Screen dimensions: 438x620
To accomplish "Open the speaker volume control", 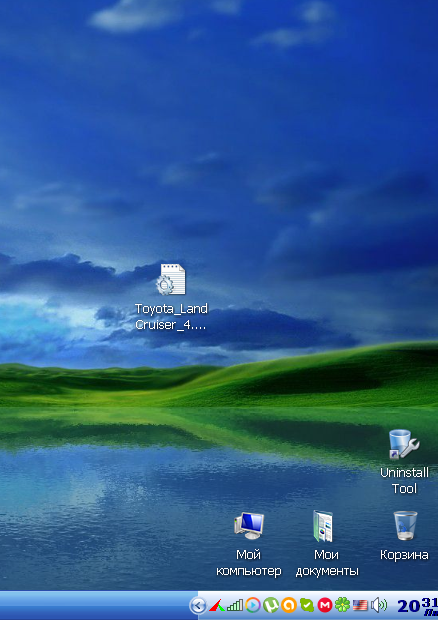I will coord(379,605).
